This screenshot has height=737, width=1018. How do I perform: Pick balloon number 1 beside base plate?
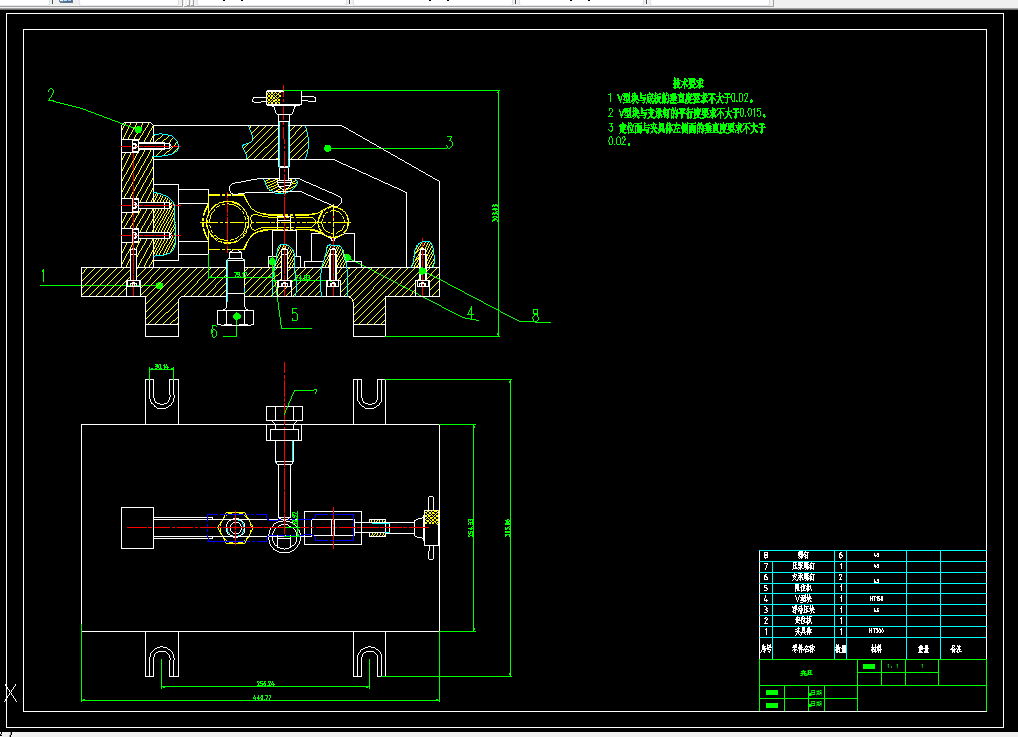(x=43, y=277)
